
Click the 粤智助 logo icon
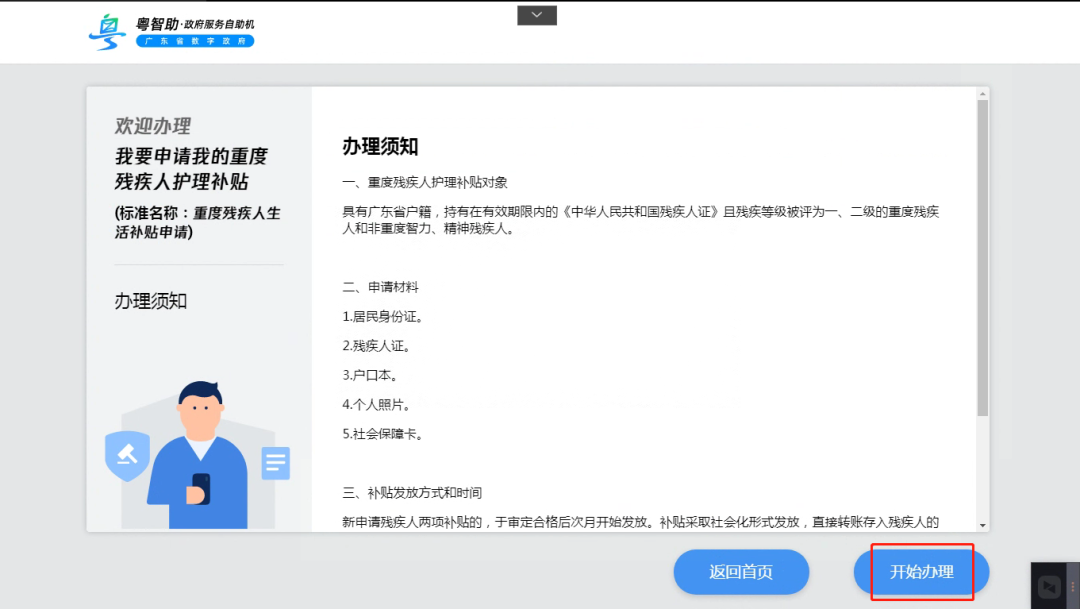pyautogui.click(x=106, y=30)
